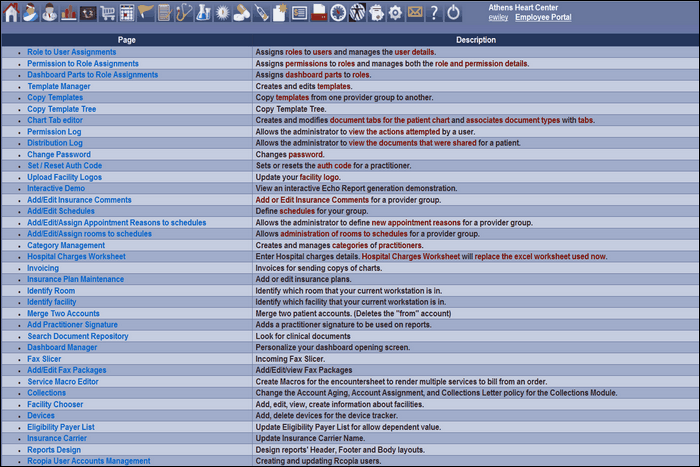The width and height of the screenshot is (700, 467).
Task: Open Copy Template Tree link
Action: point(62,109)
